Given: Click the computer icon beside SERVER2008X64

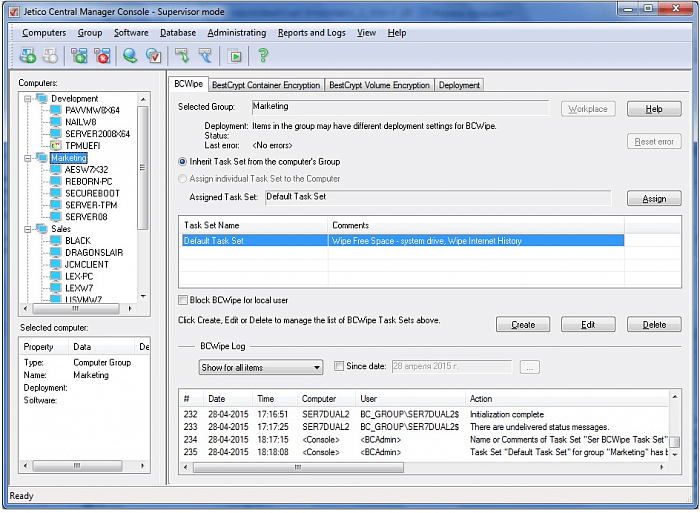Looking at the screenshot, I should click(55, 133).
